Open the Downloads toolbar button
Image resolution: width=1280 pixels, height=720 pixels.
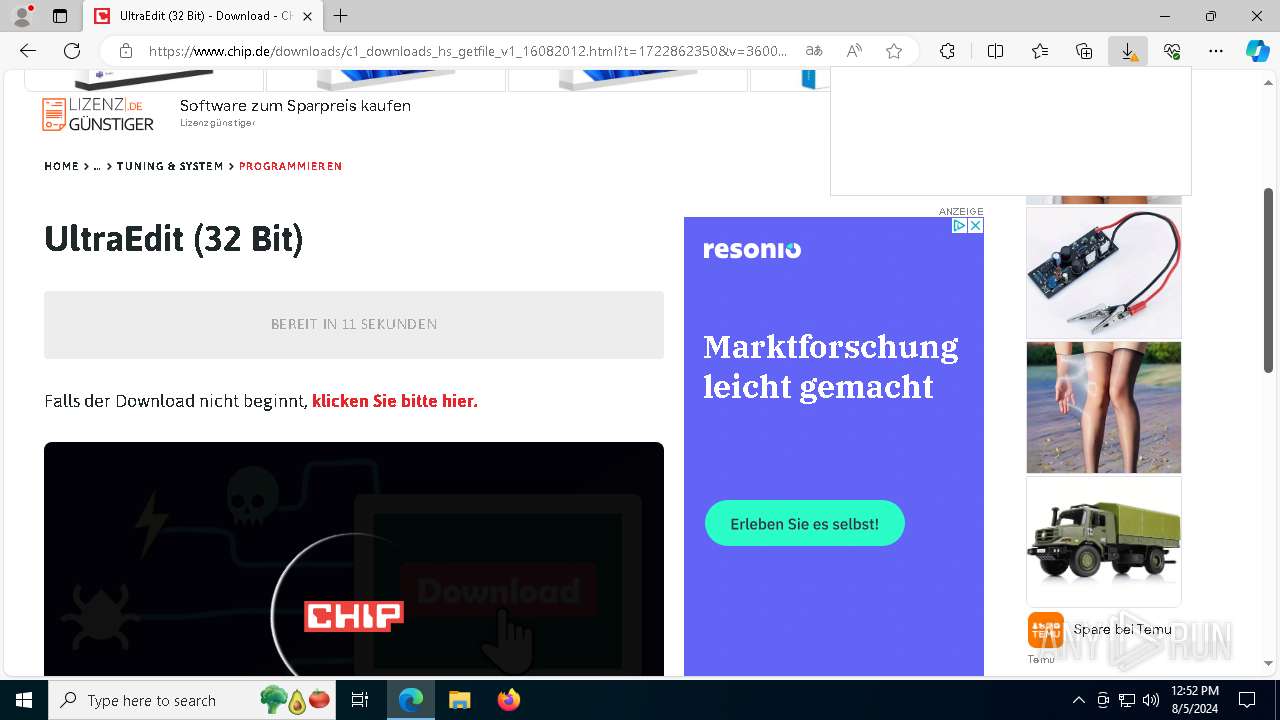[x=1128, y=51]
